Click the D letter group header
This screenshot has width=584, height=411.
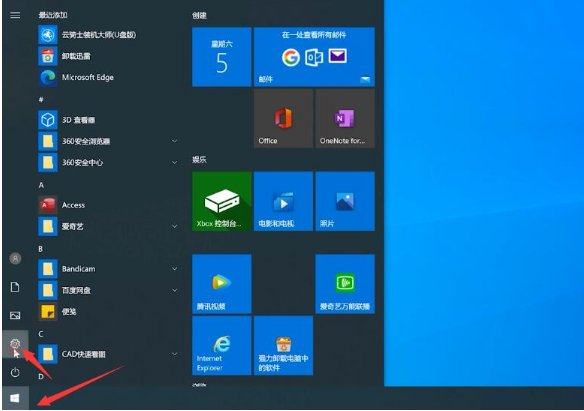41,376
